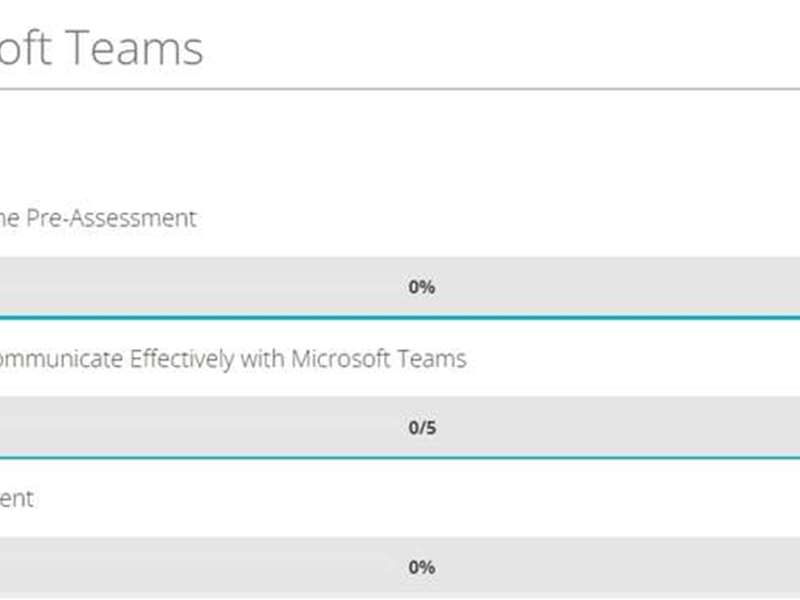800x600 pixels.
Task: Click the word "Effectively" in the module title
Action: 182,358
